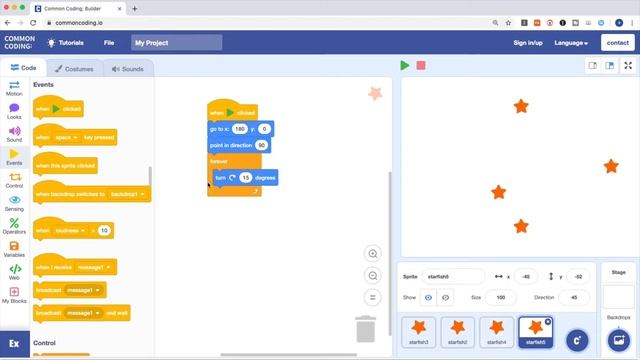The height and width of the screenshot is (360, 640).
Task: Switch to small stage layout
Action: tap(593, 65)
